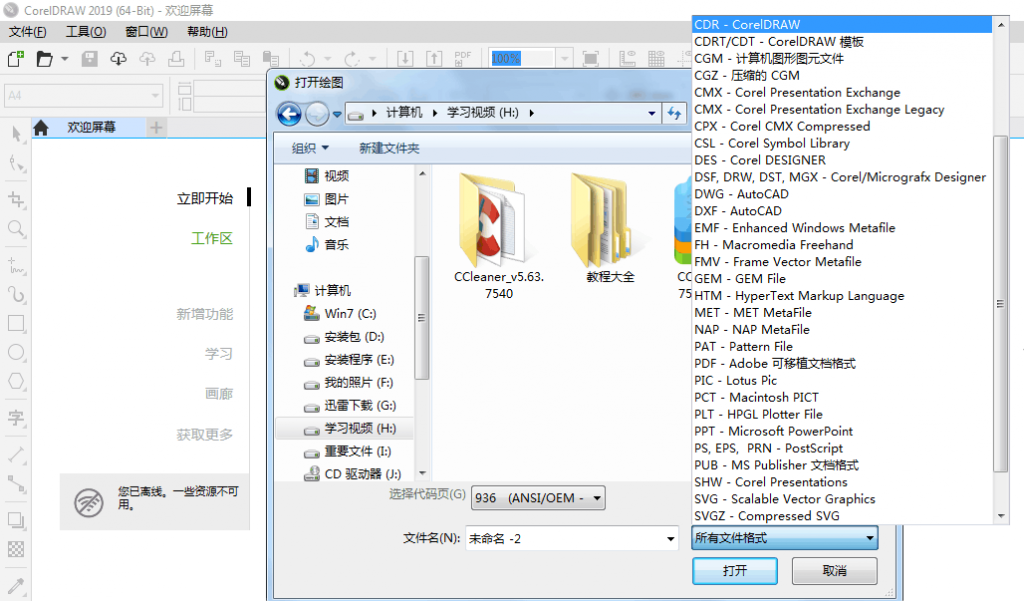
Task: Select the Rectangle tool
Action: pyautogui.click(x=16, y=323)
